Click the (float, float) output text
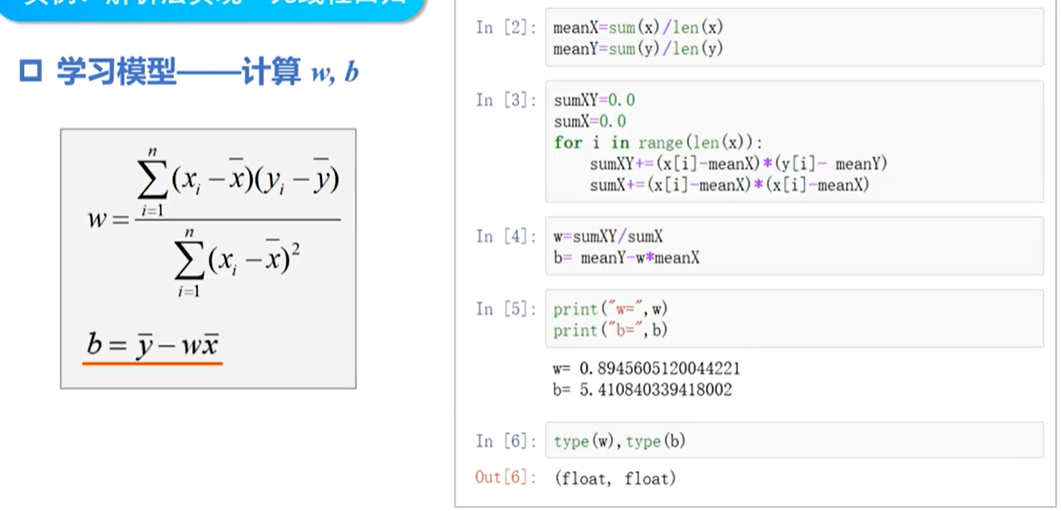 click(x=615, y=478)
